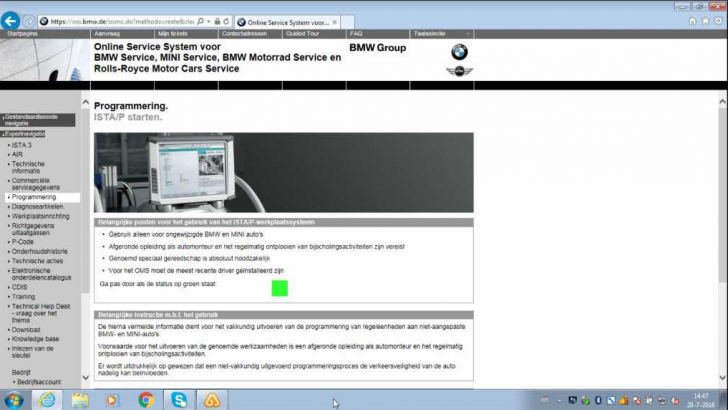Open the Mijn tickets menu item

[x=173, y=33]
